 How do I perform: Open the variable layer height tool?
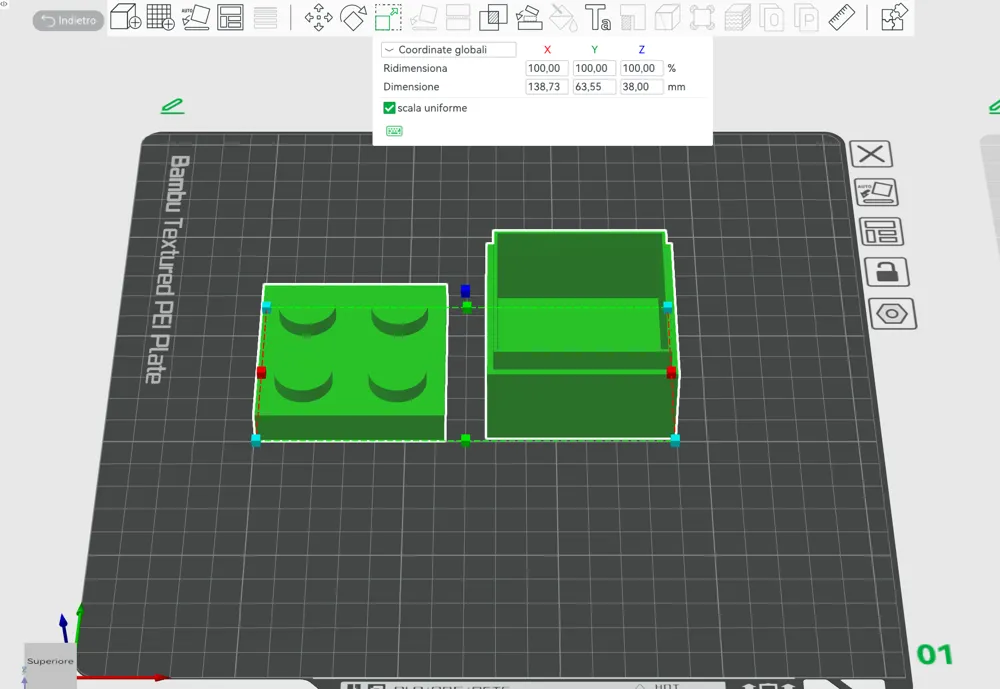point(265,17)
